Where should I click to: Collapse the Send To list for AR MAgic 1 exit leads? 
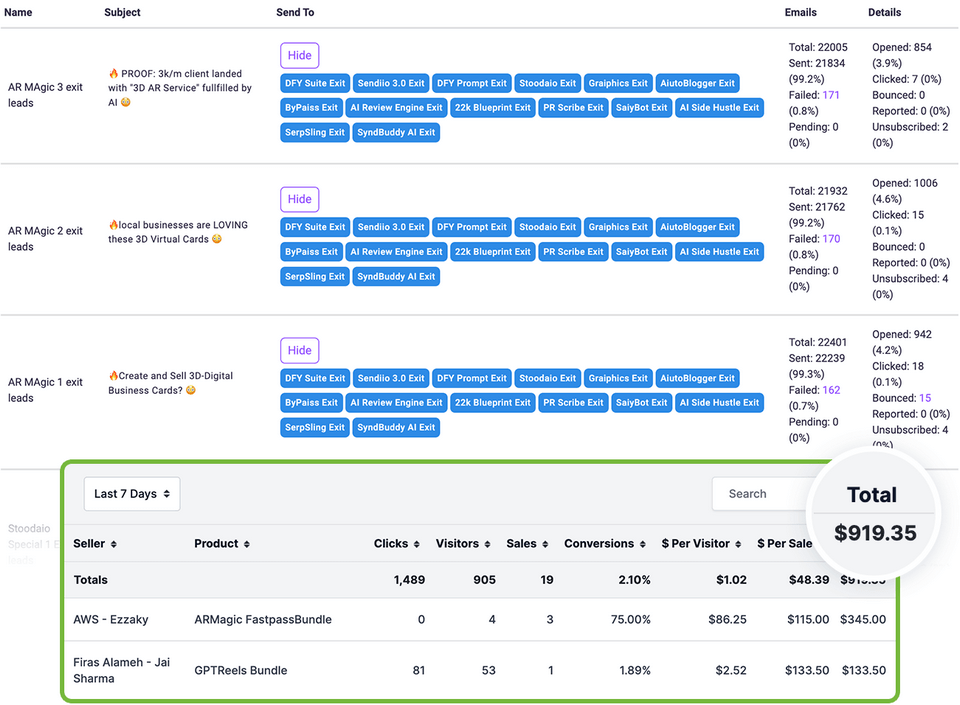299,350
